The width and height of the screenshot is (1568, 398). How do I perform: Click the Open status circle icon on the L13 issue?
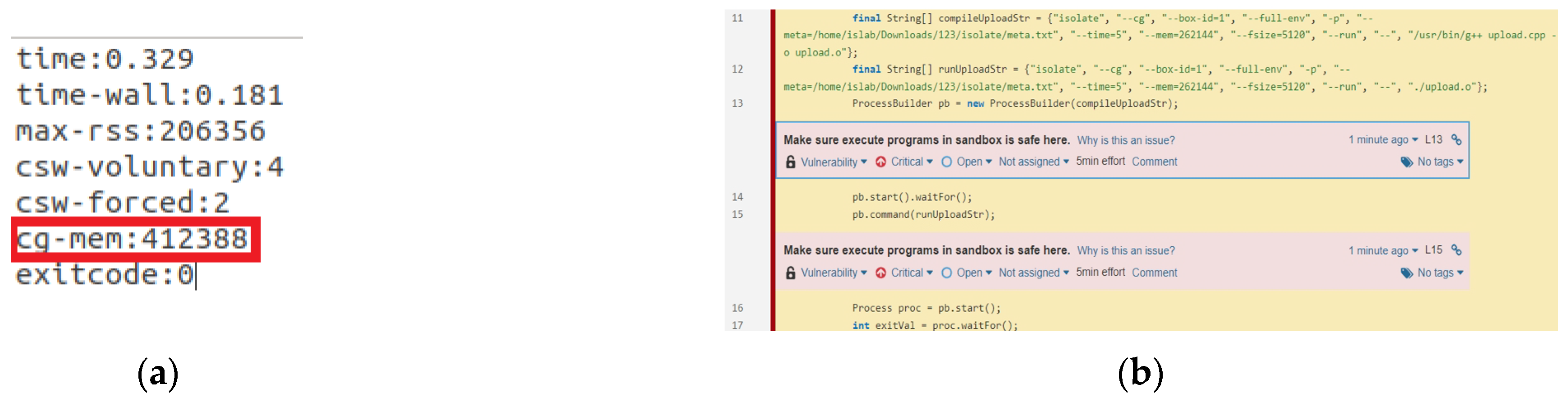946,162
